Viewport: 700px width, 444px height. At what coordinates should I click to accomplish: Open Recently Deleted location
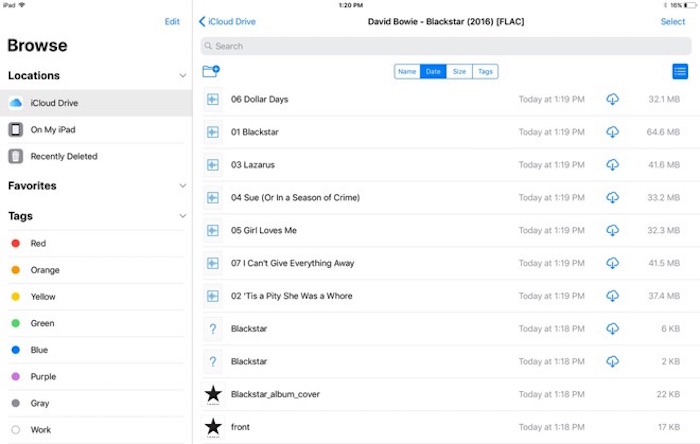click(x=96, y=156)
